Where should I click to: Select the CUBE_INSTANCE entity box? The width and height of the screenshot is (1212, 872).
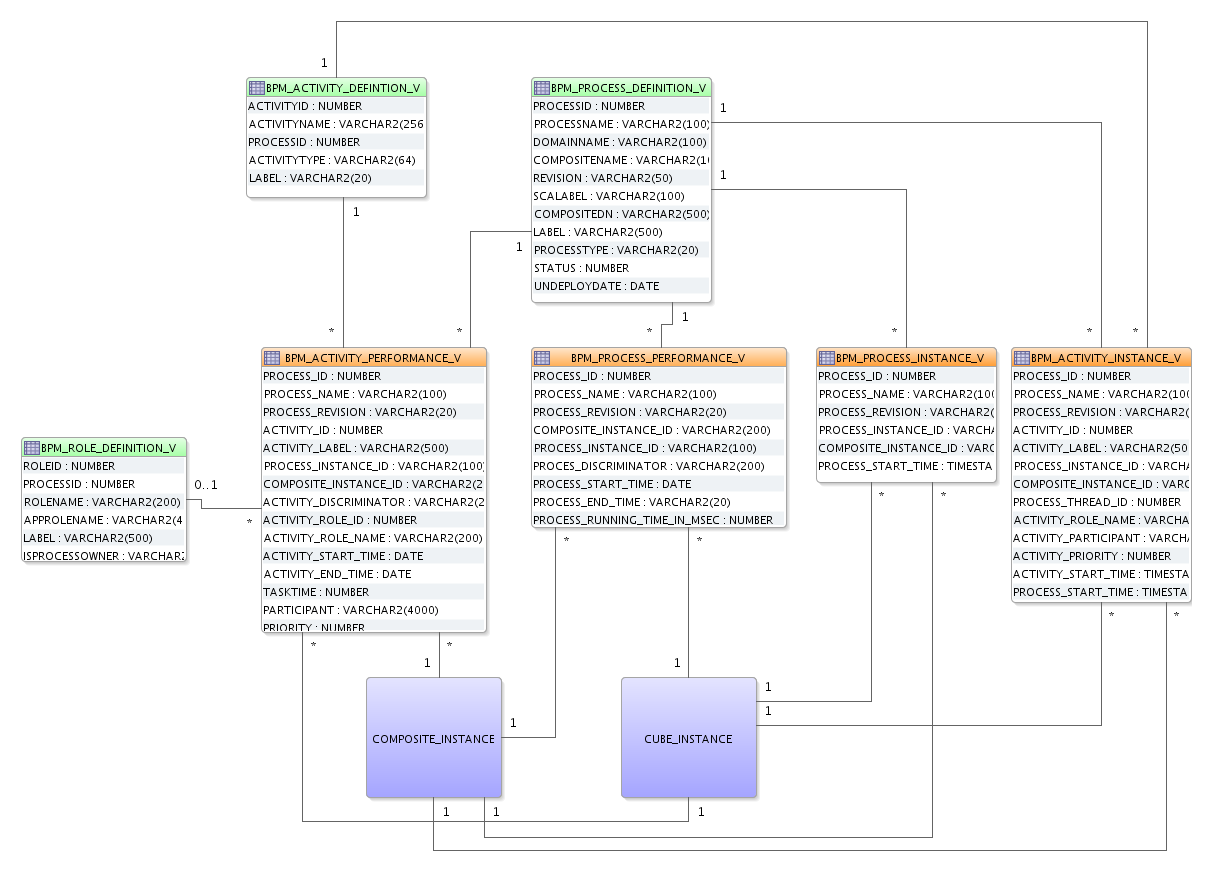(688, 738)
